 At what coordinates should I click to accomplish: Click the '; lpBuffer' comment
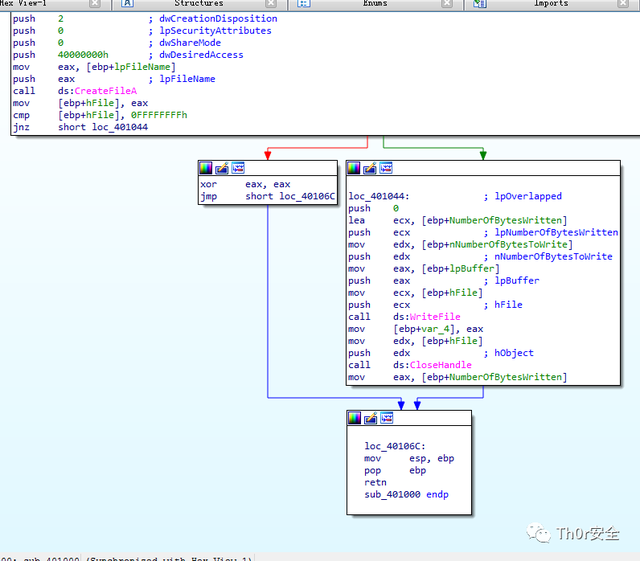point(512,281)
